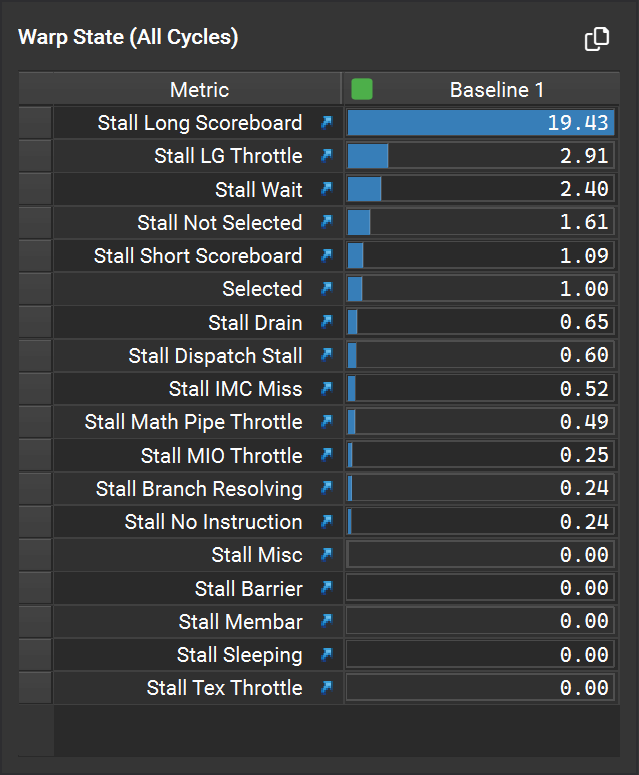Select the Stall LG Throttle metric name

[x=228, y=156]
